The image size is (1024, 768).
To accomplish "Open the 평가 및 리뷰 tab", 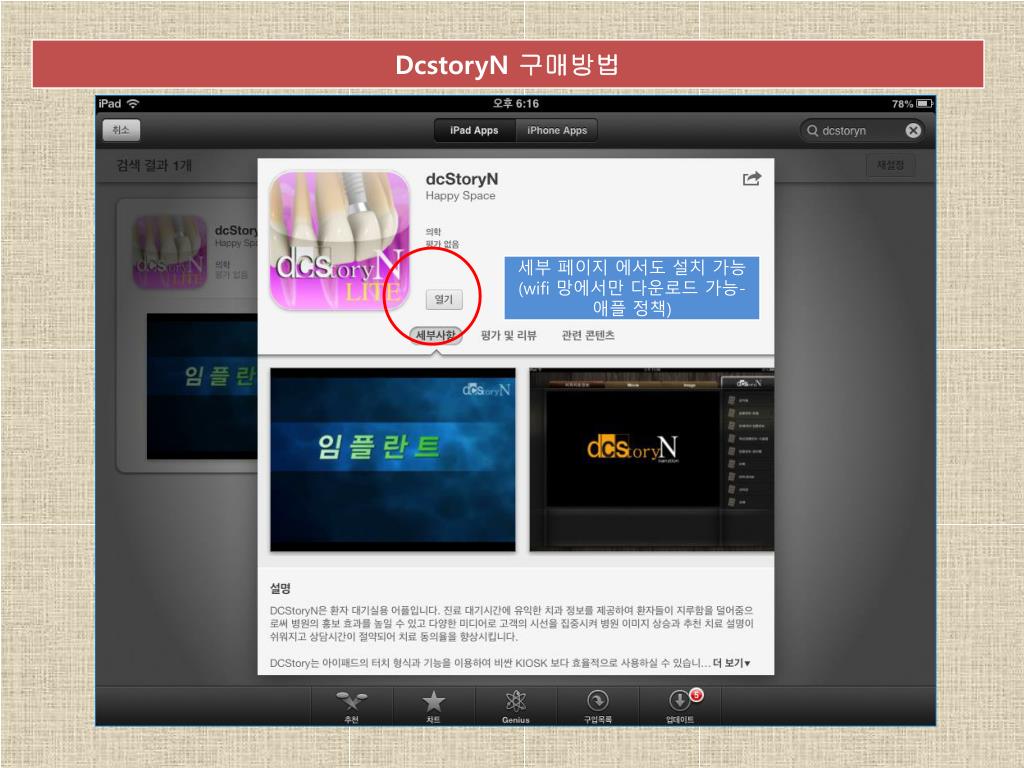I will tap(509, 335).
